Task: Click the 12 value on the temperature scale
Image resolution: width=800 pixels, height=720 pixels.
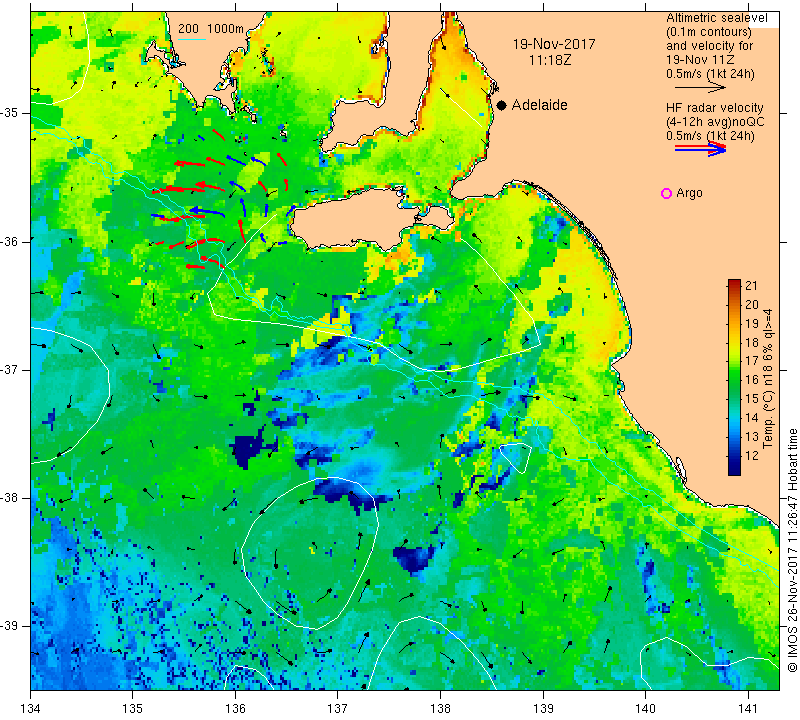Action: pos(752,455)
